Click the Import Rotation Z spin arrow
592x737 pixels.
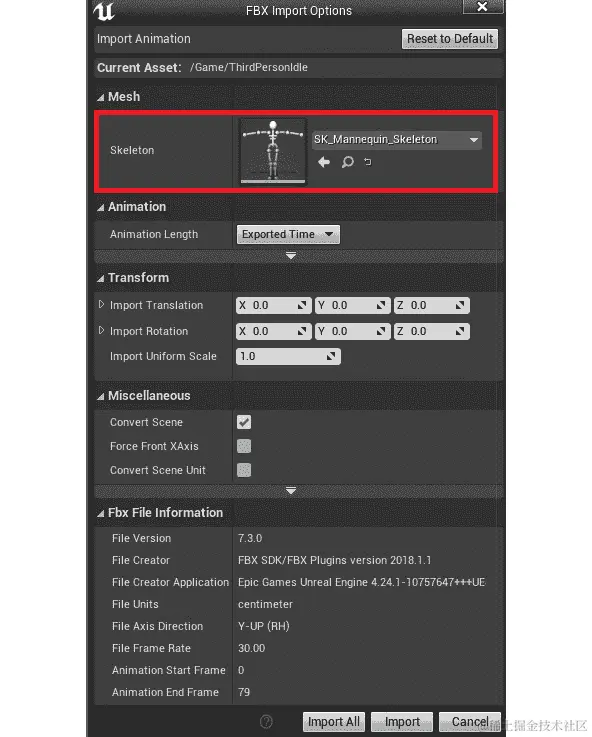pyautogui.click(x=460, y=331)
